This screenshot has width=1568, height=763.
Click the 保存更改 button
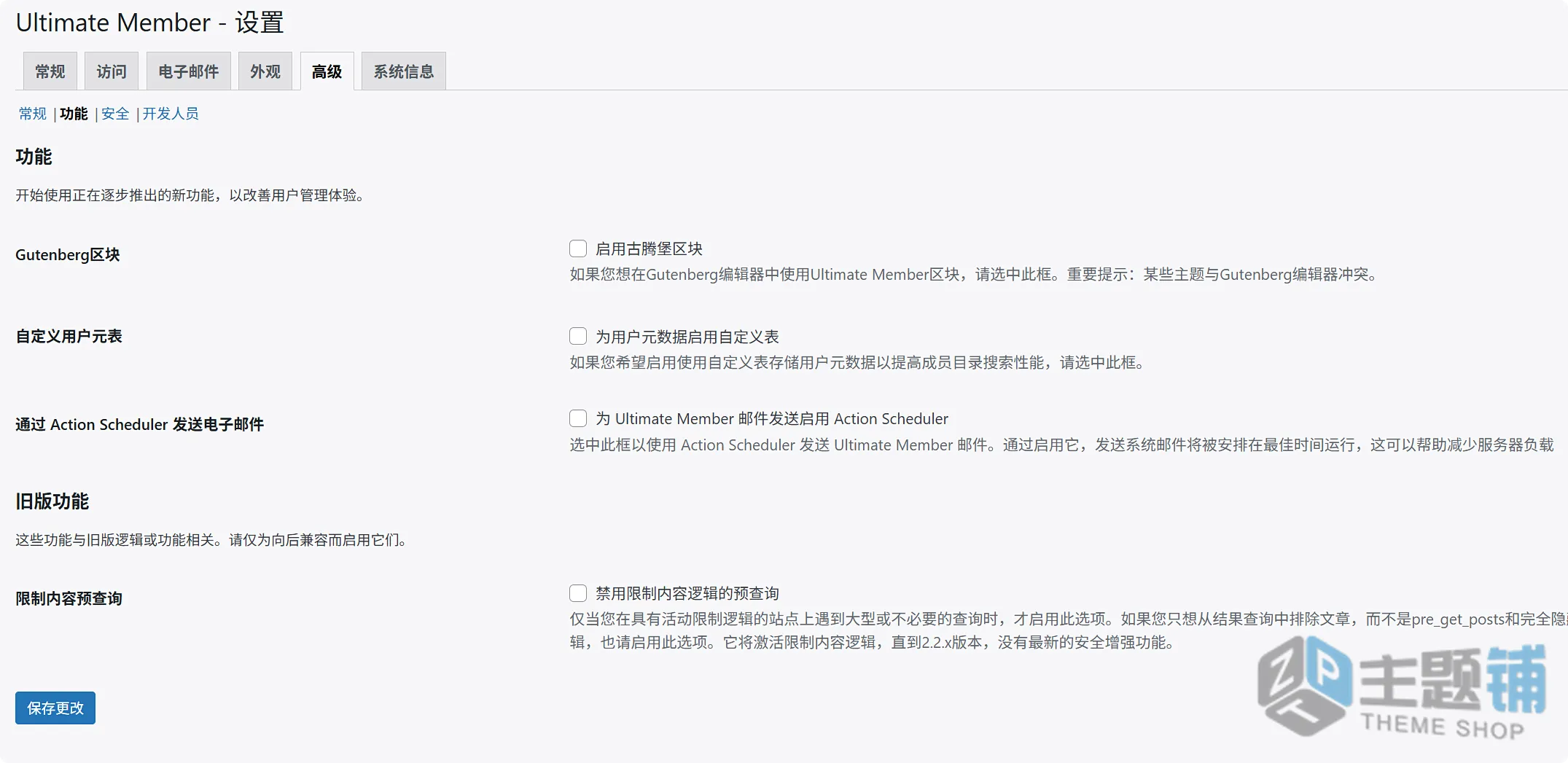[x=55, y=708]
